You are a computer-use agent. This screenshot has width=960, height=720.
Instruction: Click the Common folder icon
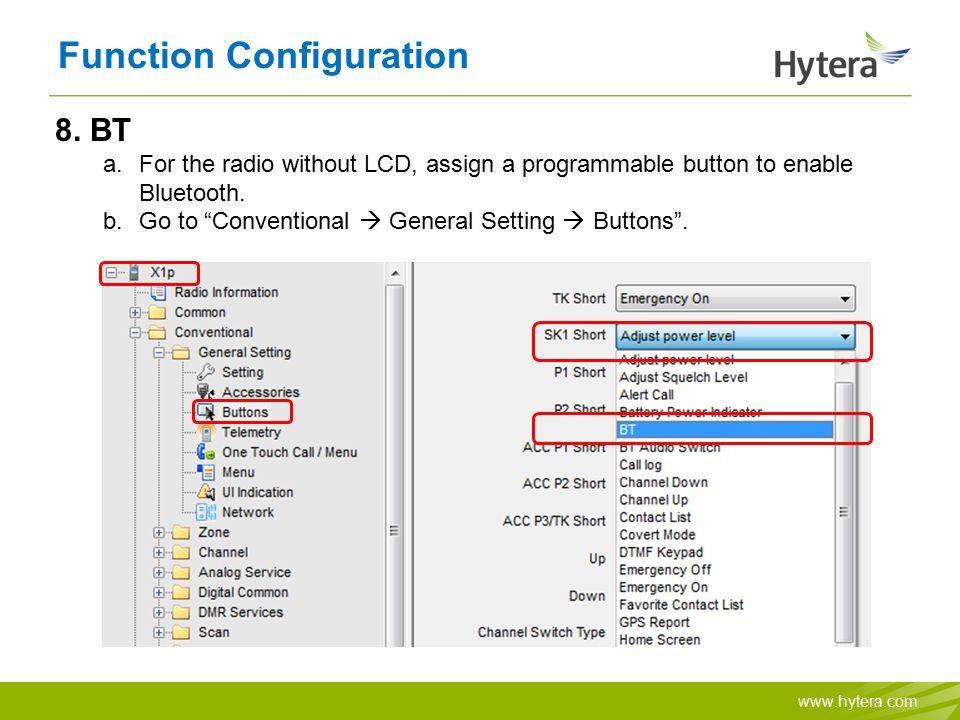(x=157, y=313)
